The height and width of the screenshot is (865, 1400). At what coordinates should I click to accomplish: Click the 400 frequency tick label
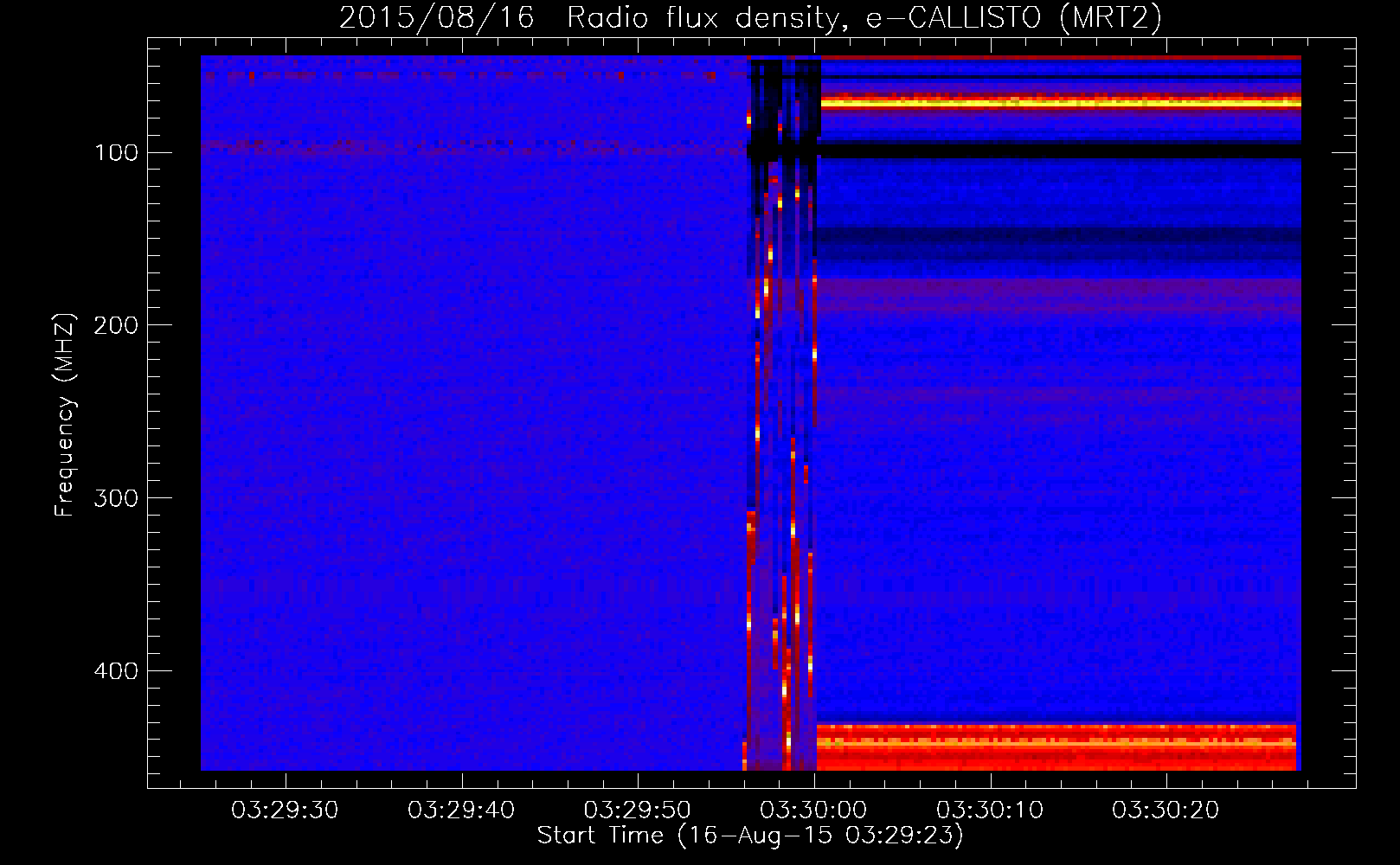(x=114, y=671)
